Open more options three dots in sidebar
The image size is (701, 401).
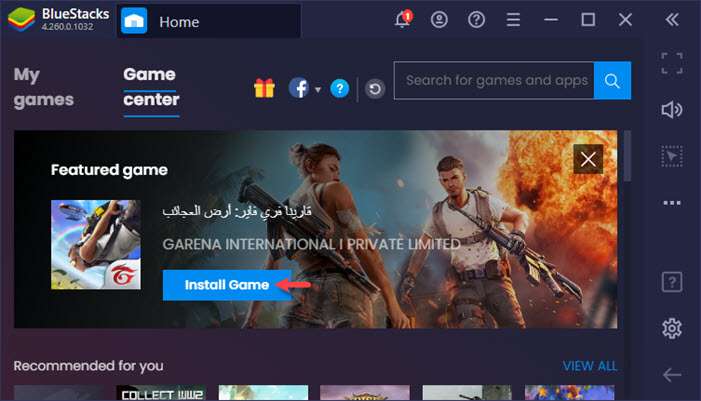(x=671, y=203)
